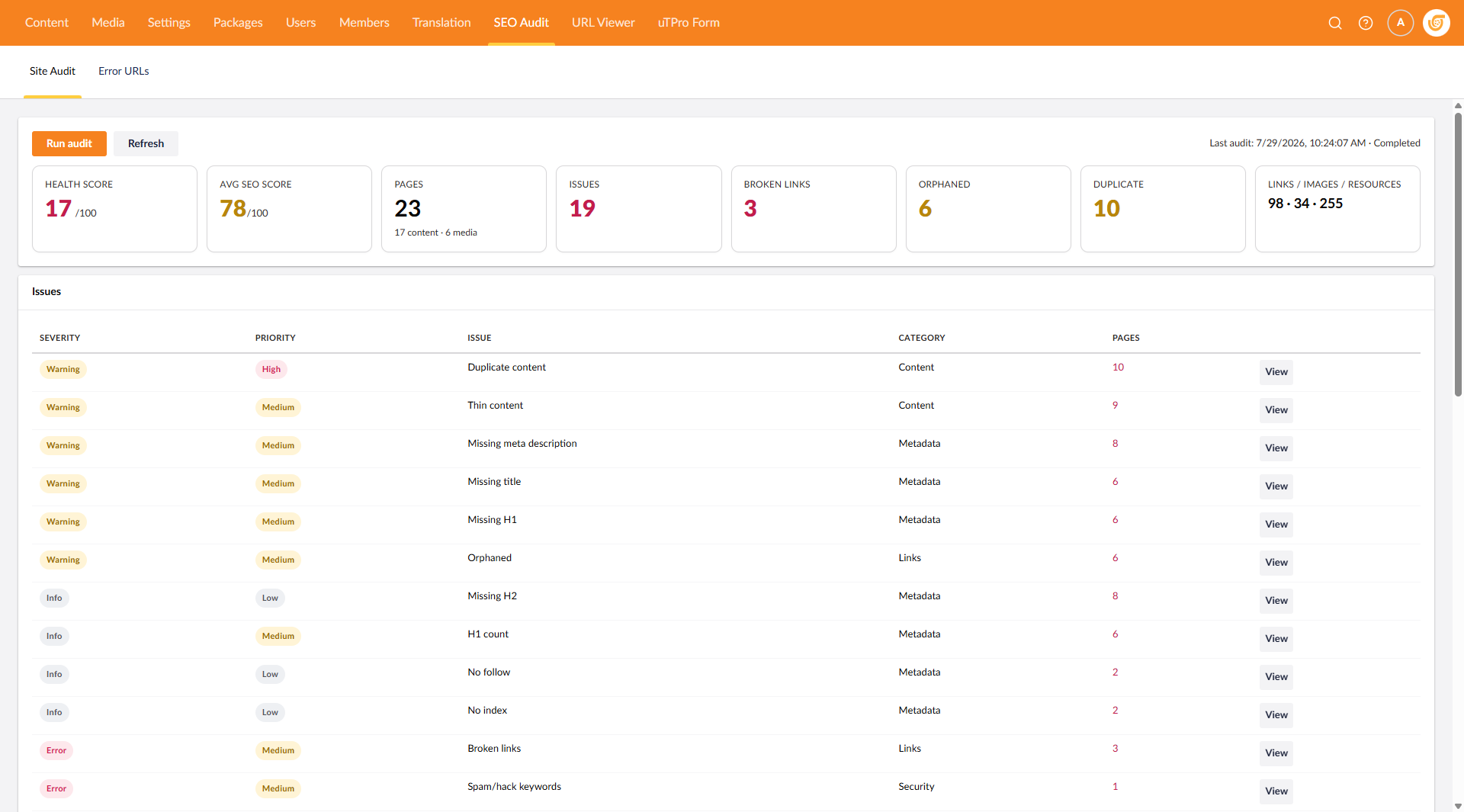This screenshot has height=812, width=1464.
Task: Click the vertical scrollbar thumb
Action: tap(1458, 255)
